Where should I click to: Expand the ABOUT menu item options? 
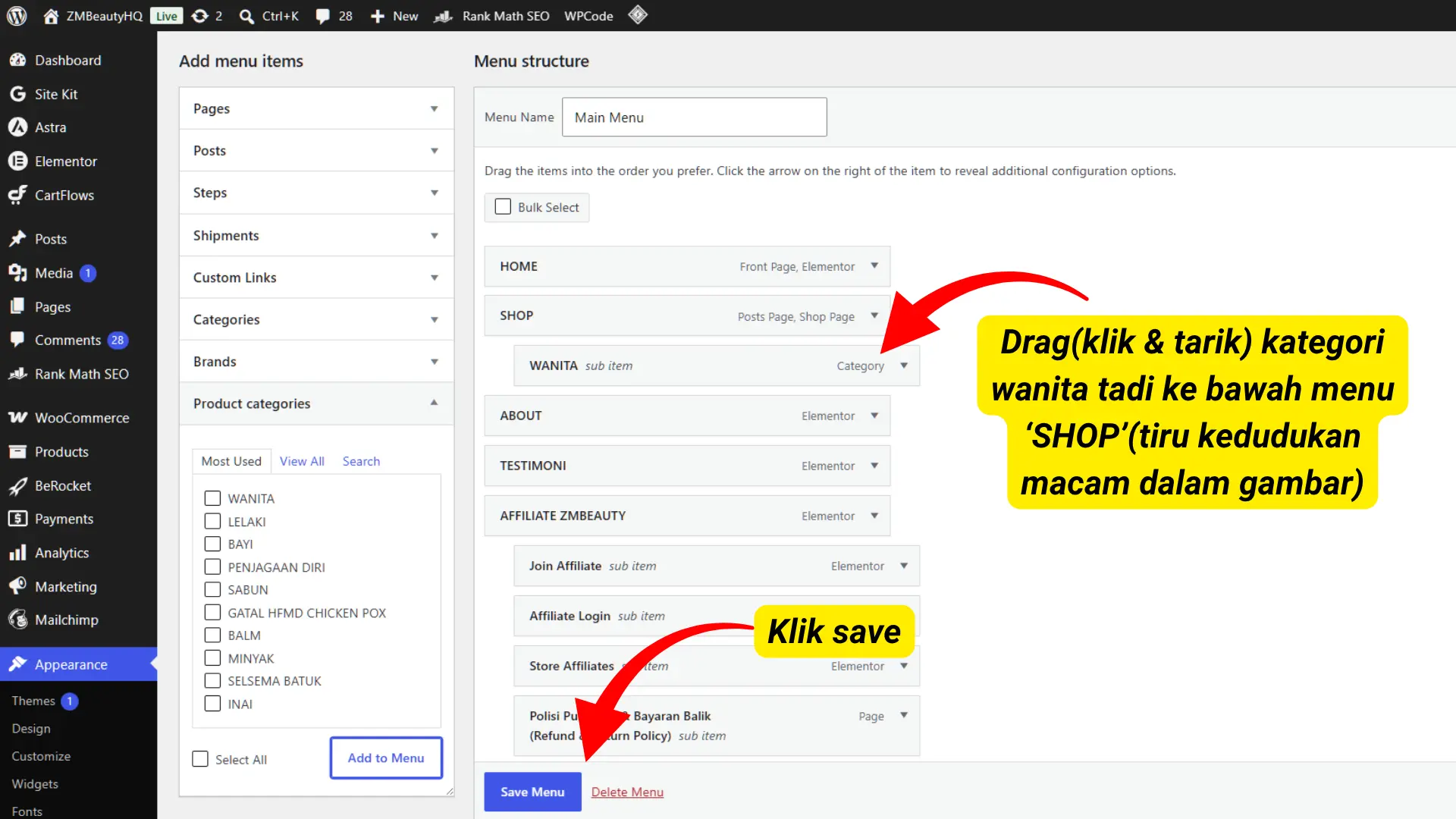click(x=874, y=416)
